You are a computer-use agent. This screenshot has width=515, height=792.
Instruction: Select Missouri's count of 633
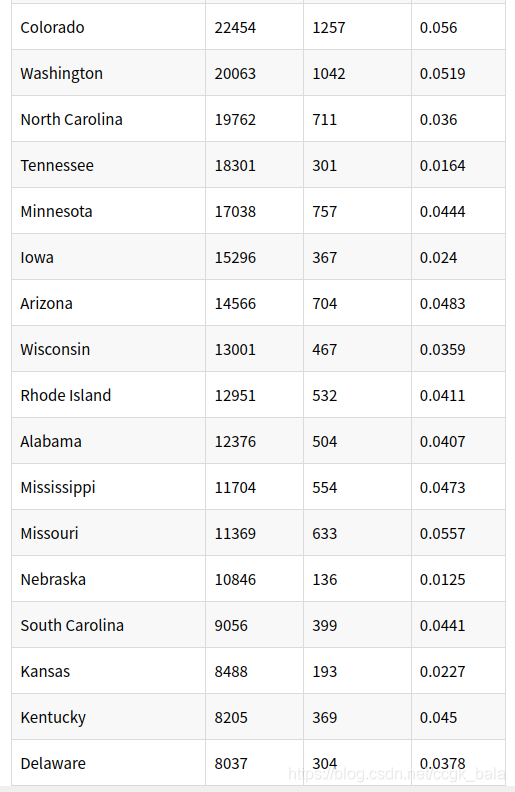pos(324,533)
